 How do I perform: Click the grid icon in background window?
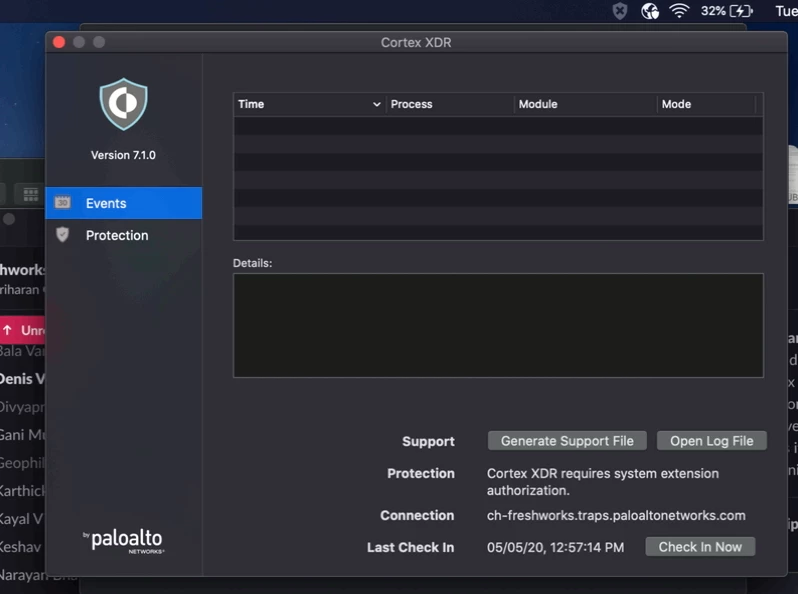coord(31,194)
